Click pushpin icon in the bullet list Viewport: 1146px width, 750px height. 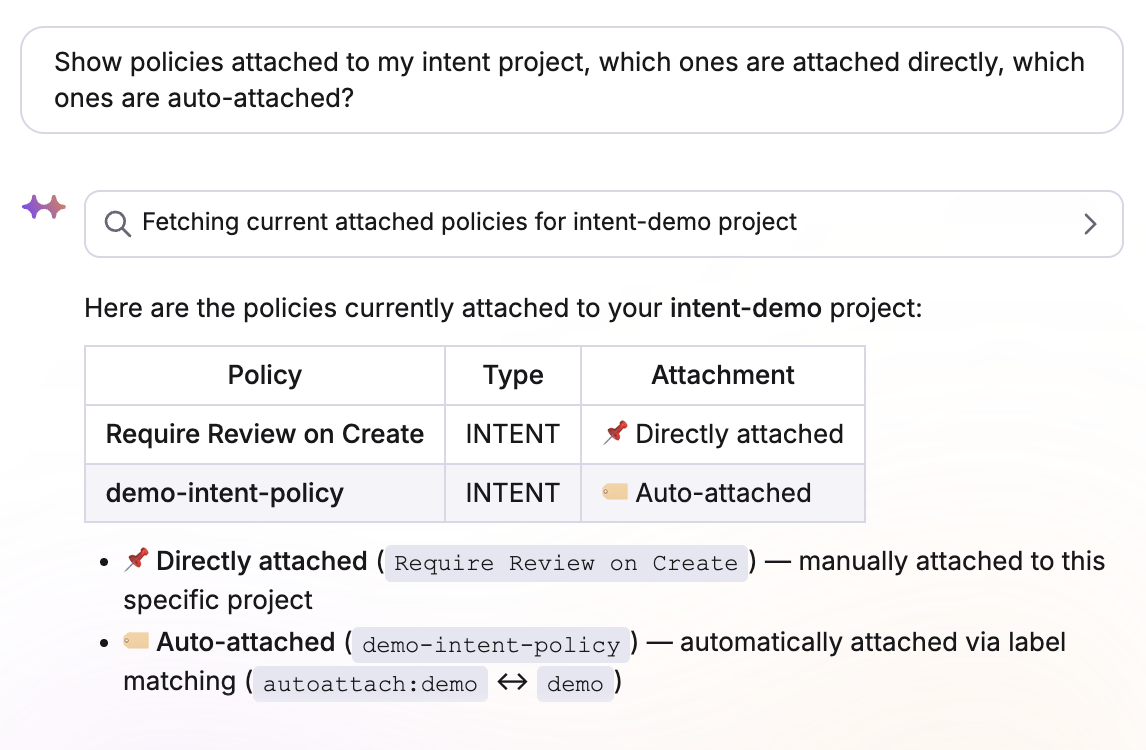click(x=136, y=559)
